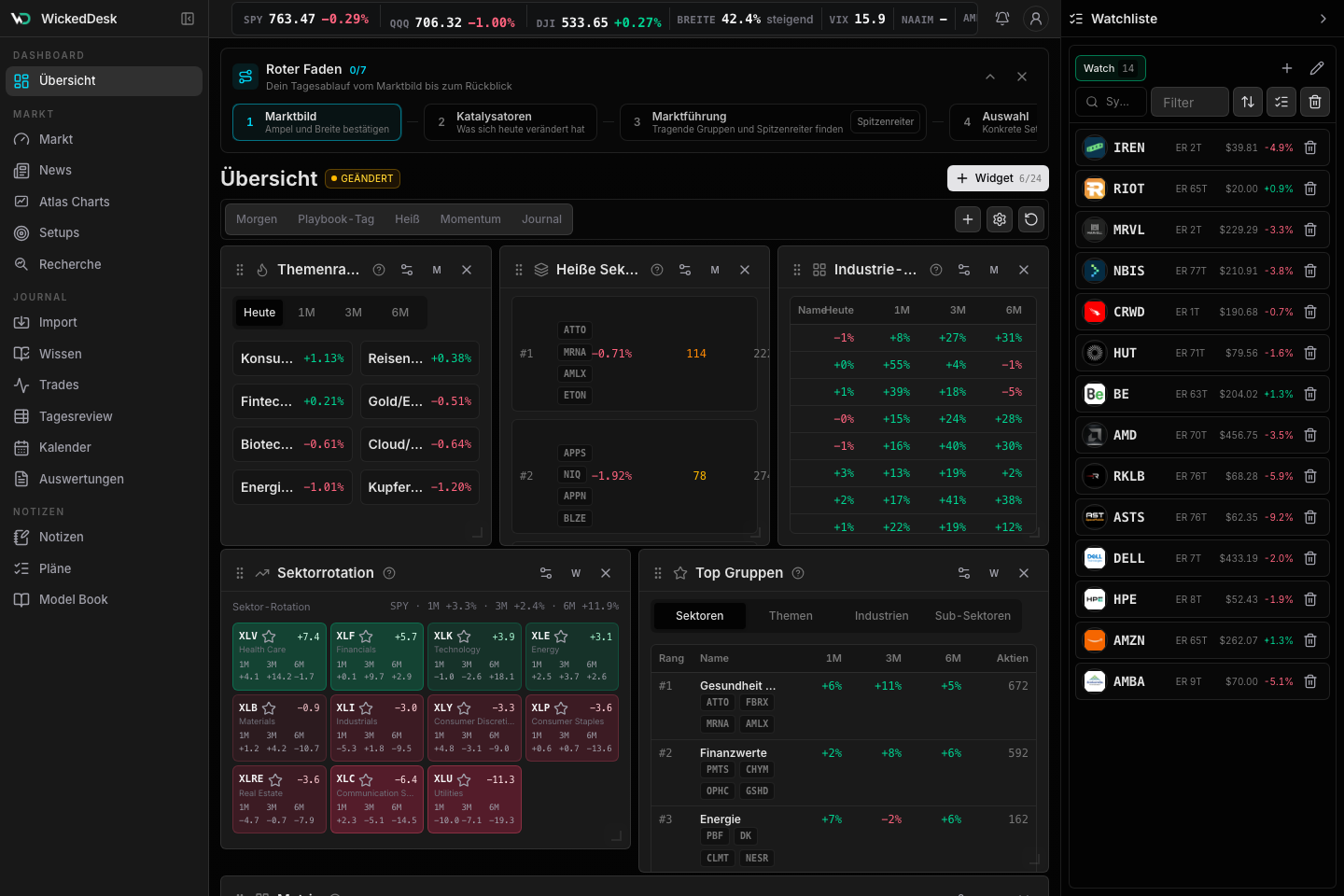Close the Roter Faden guide

pyautogui.click(x=1022, y=77)
